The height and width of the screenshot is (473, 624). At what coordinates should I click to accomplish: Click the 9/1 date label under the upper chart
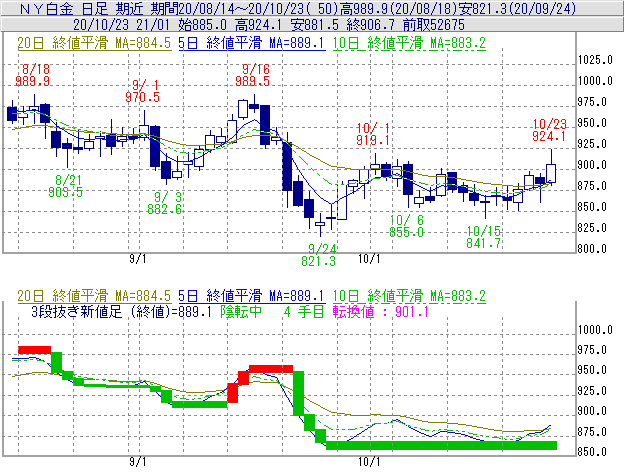[138, 259]
